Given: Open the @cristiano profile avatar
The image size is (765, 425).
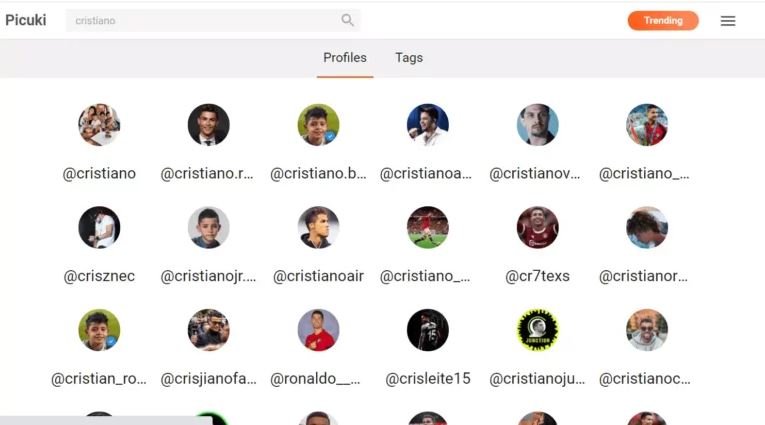Looking at the screenshot, I should pos(99,124).
